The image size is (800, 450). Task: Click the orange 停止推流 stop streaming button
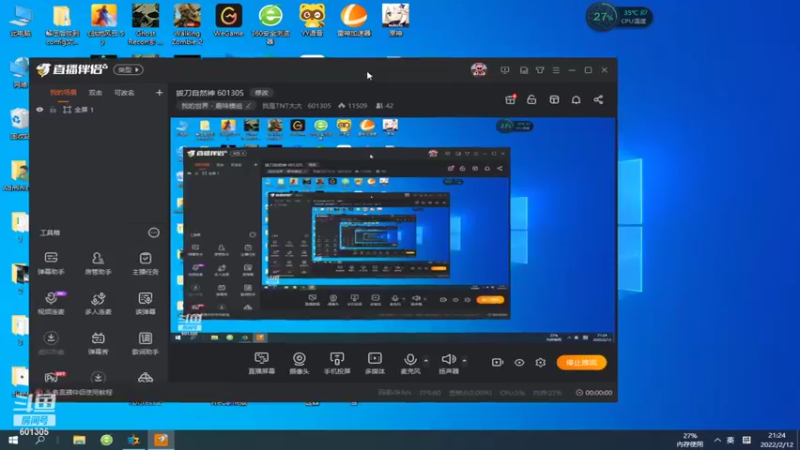(582, 362)
